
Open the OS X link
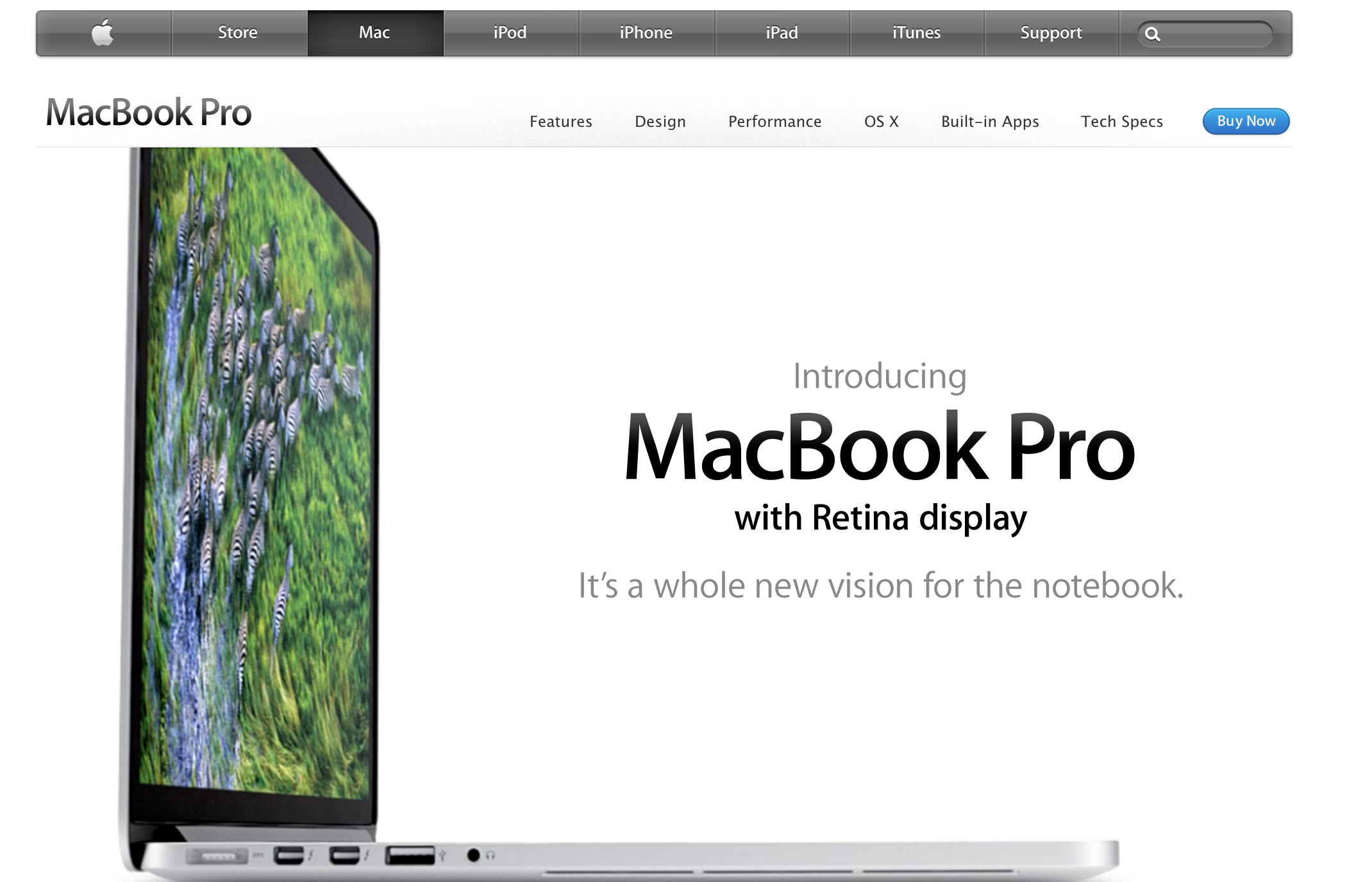point(881,122)
